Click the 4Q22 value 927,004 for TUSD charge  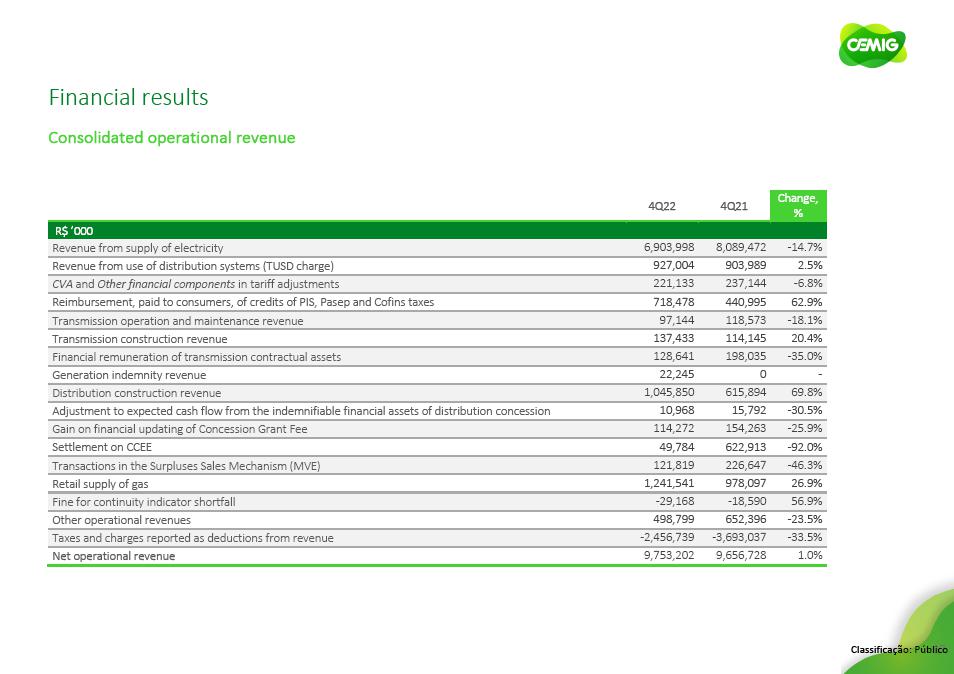click(671, 266)
